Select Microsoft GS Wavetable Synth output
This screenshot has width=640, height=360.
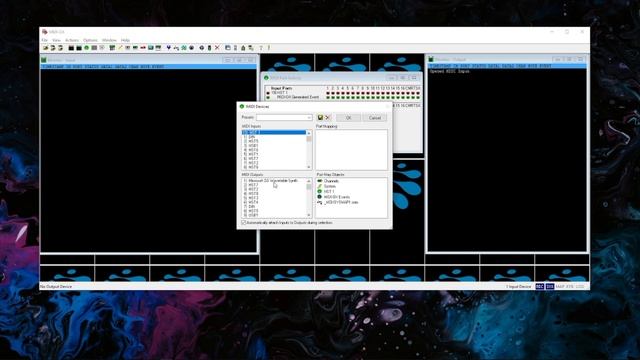coord(273,180)
